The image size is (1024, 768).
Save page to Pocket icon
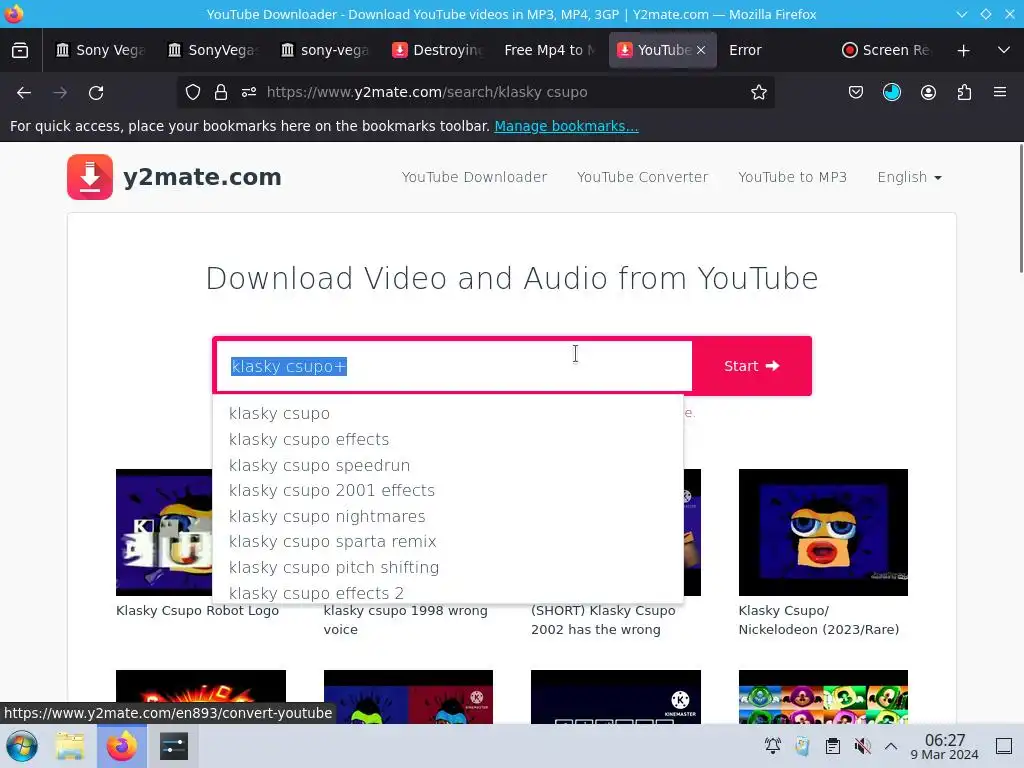(856, 93)
